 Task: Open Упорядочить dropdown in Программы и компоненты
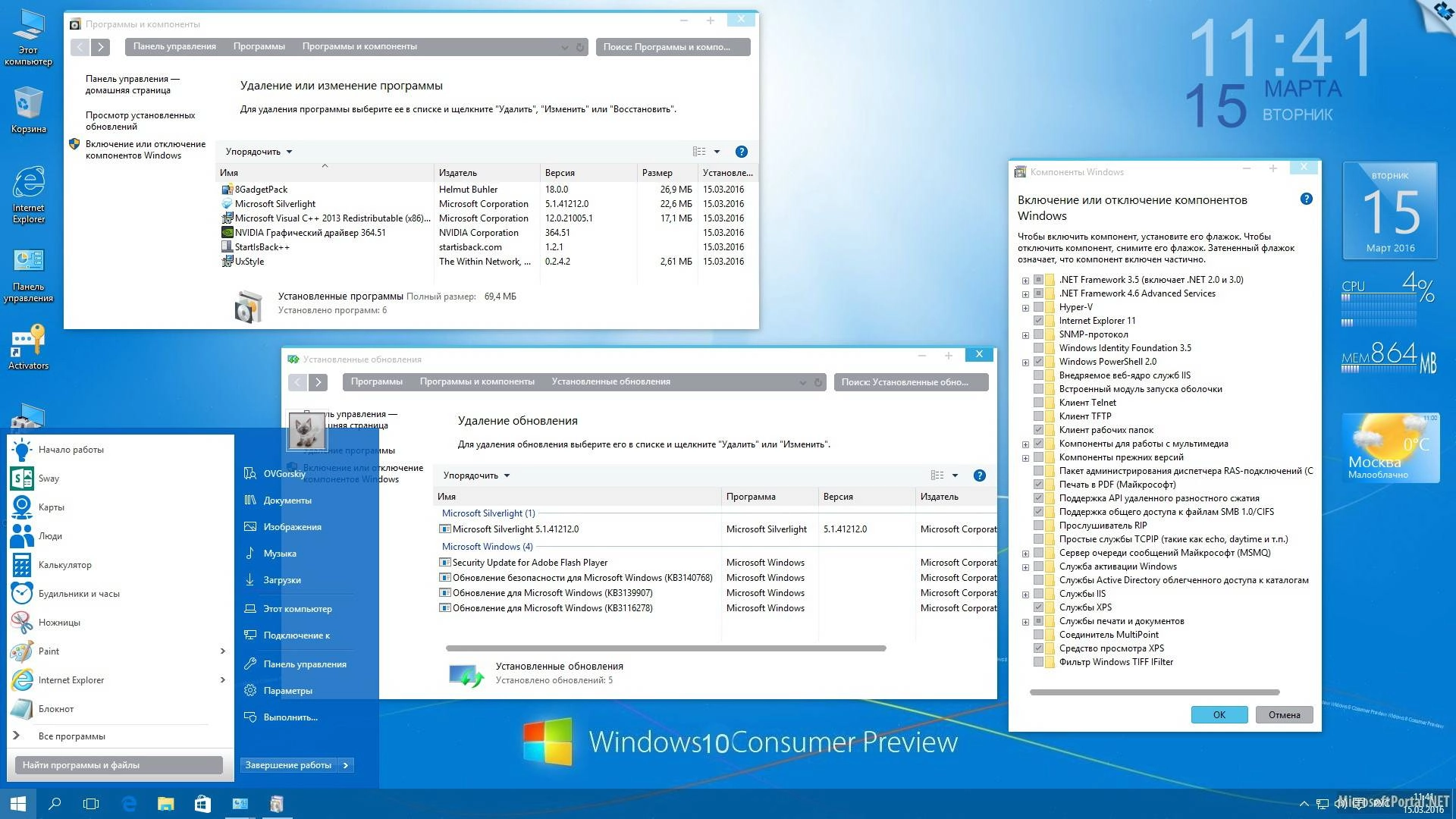click(x=259, y=152)
